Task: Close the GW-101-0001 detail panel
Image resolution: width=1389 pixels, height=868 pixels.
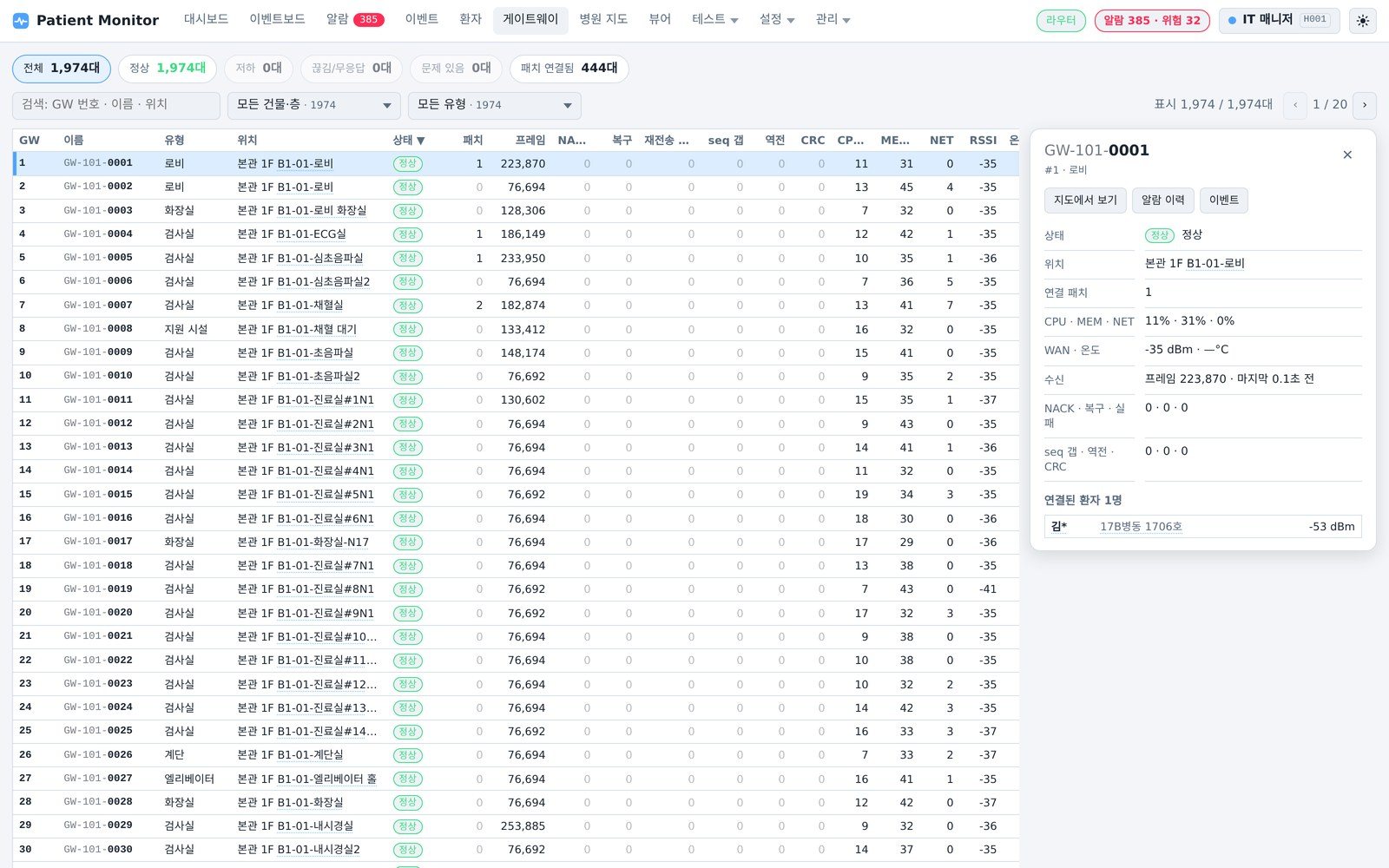Action: click(x=1347, y=155)
